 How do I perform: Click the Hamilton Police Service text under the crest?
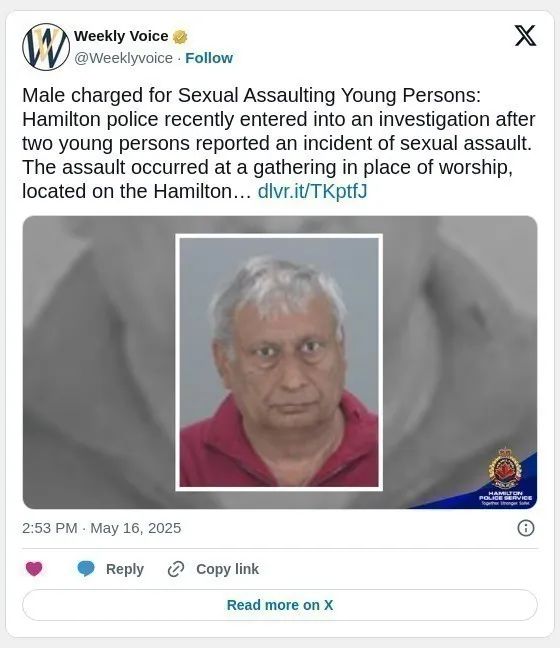[505, 496]
